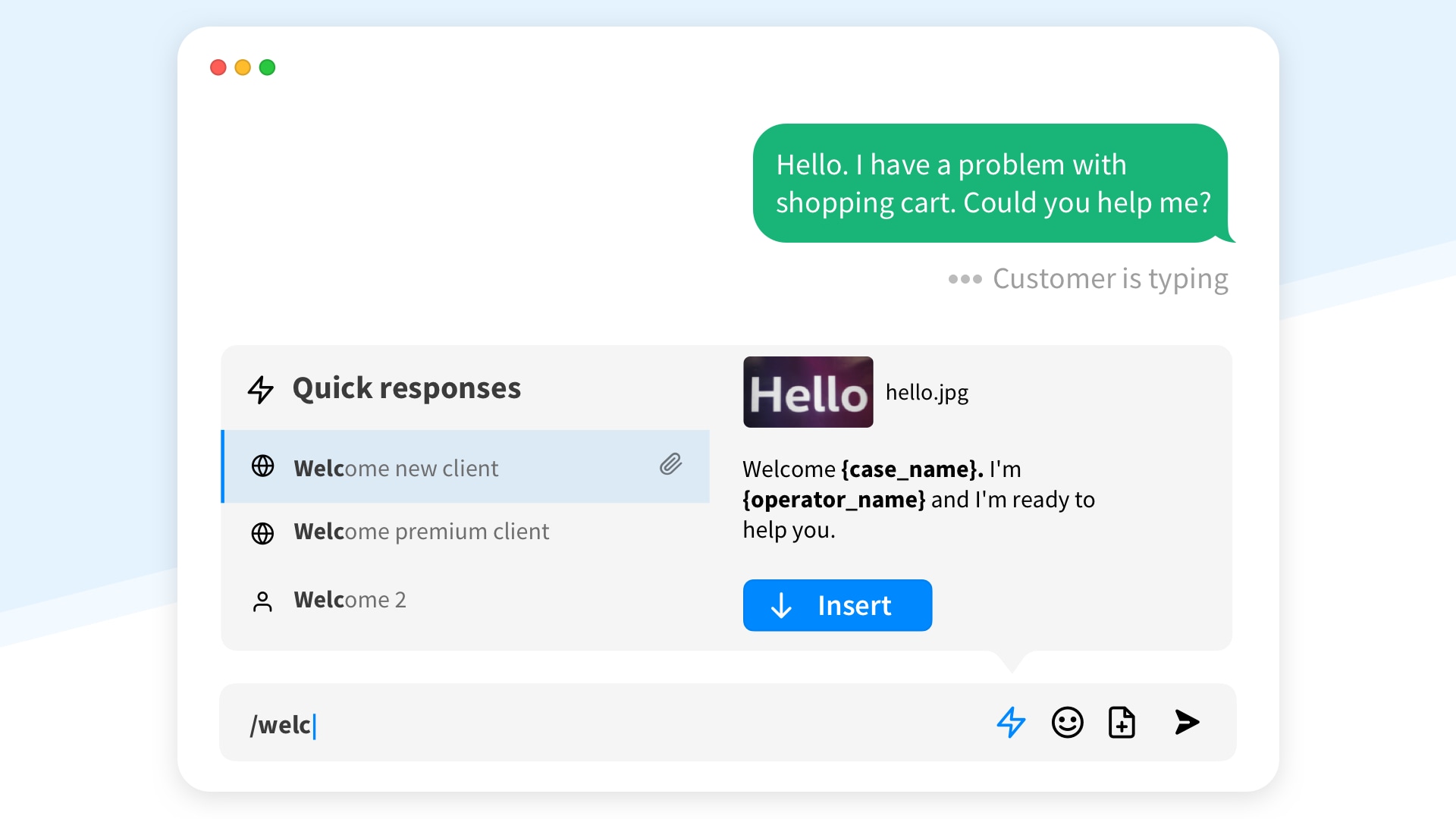Click lightning icon in Quick responses header
Viewport: 1456px width, 819px height.
coord(260,390)
